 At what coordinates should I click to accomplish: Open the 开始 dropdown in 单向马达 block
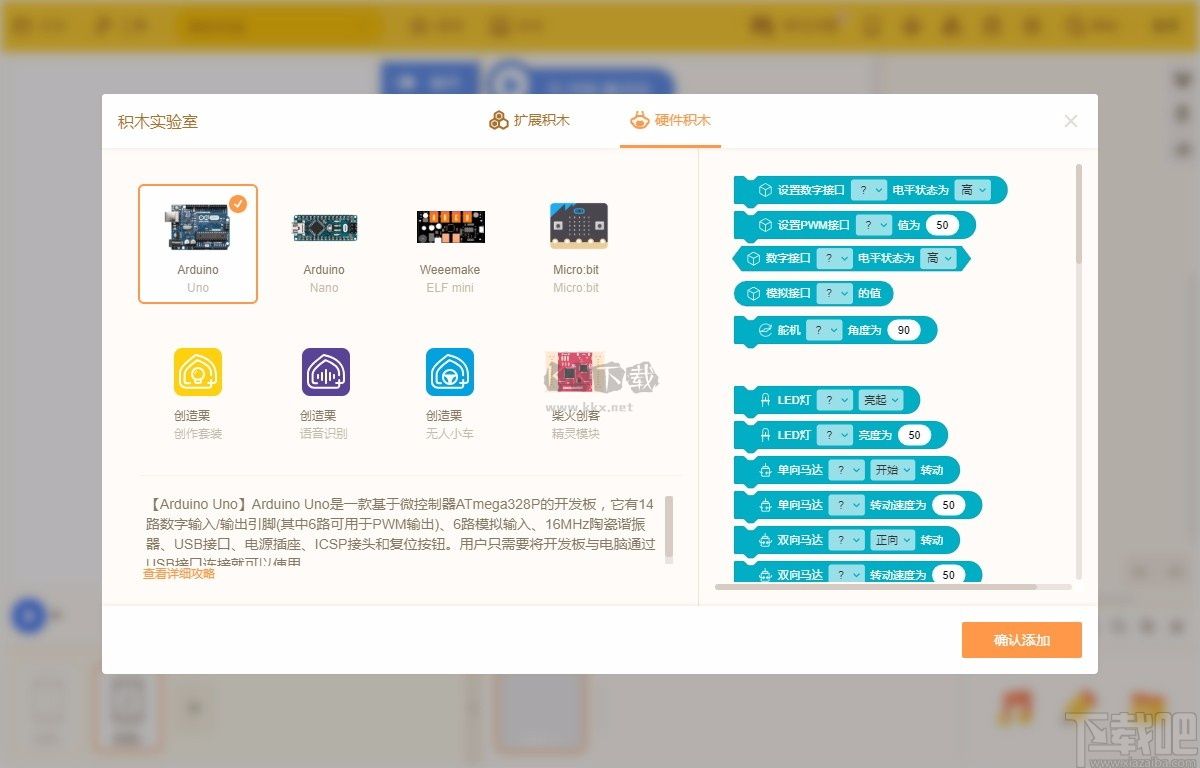point(893,470)
